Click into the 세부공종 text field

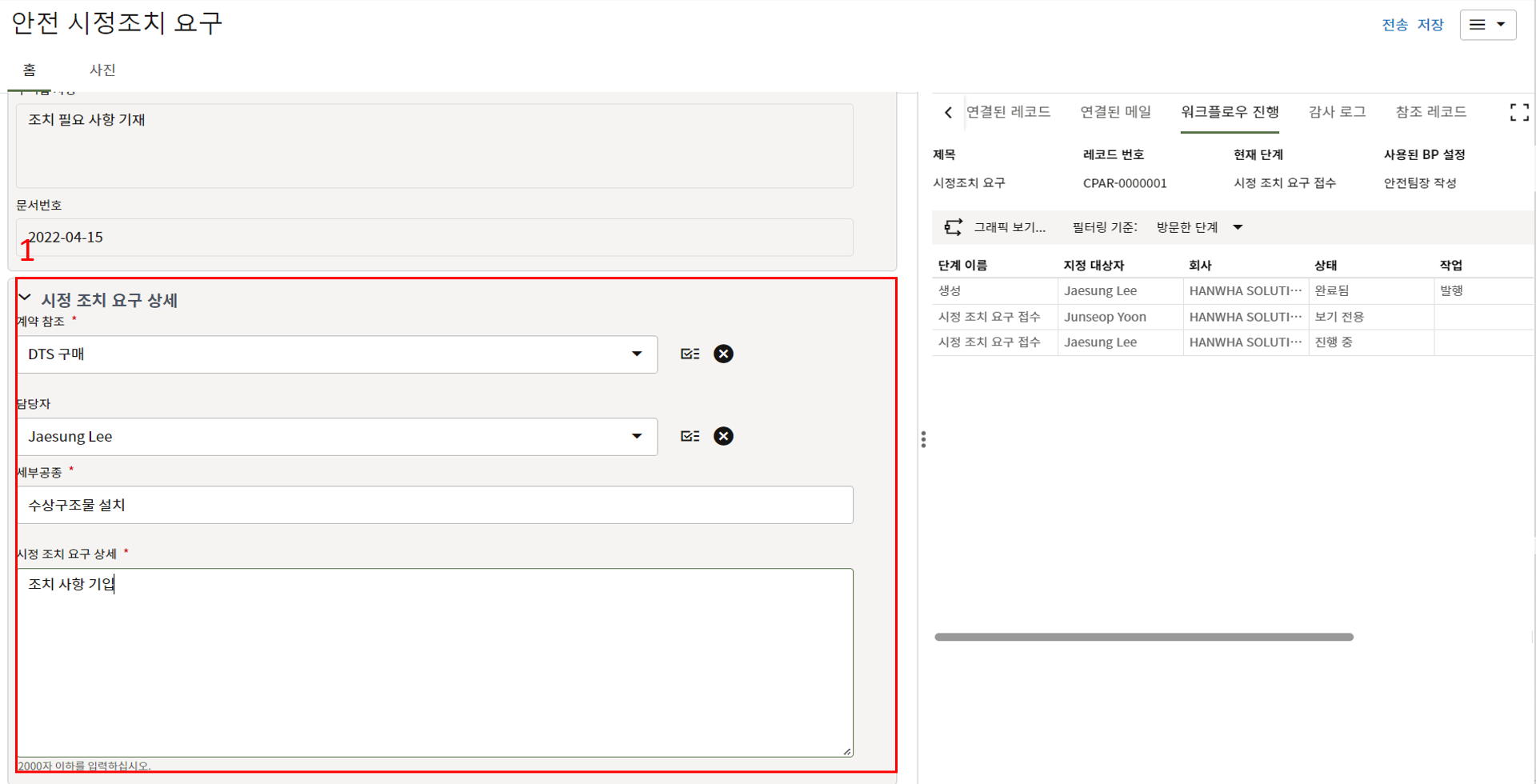[434, 505]
